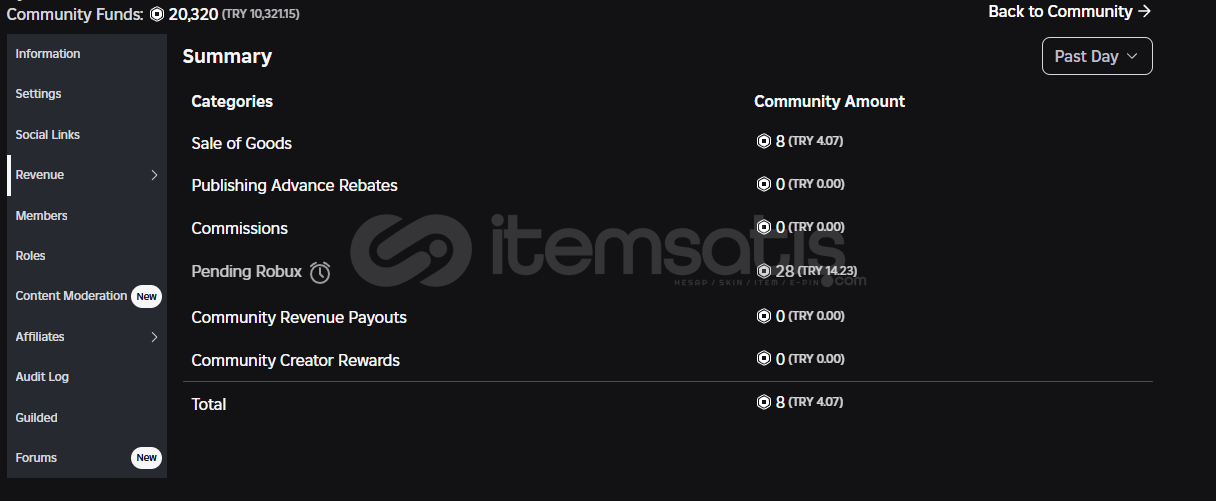This screenshot has height=501, width=1216.
Task: Click Robux icon for Community Revenue Payouts
Action: tap(764, 317)
